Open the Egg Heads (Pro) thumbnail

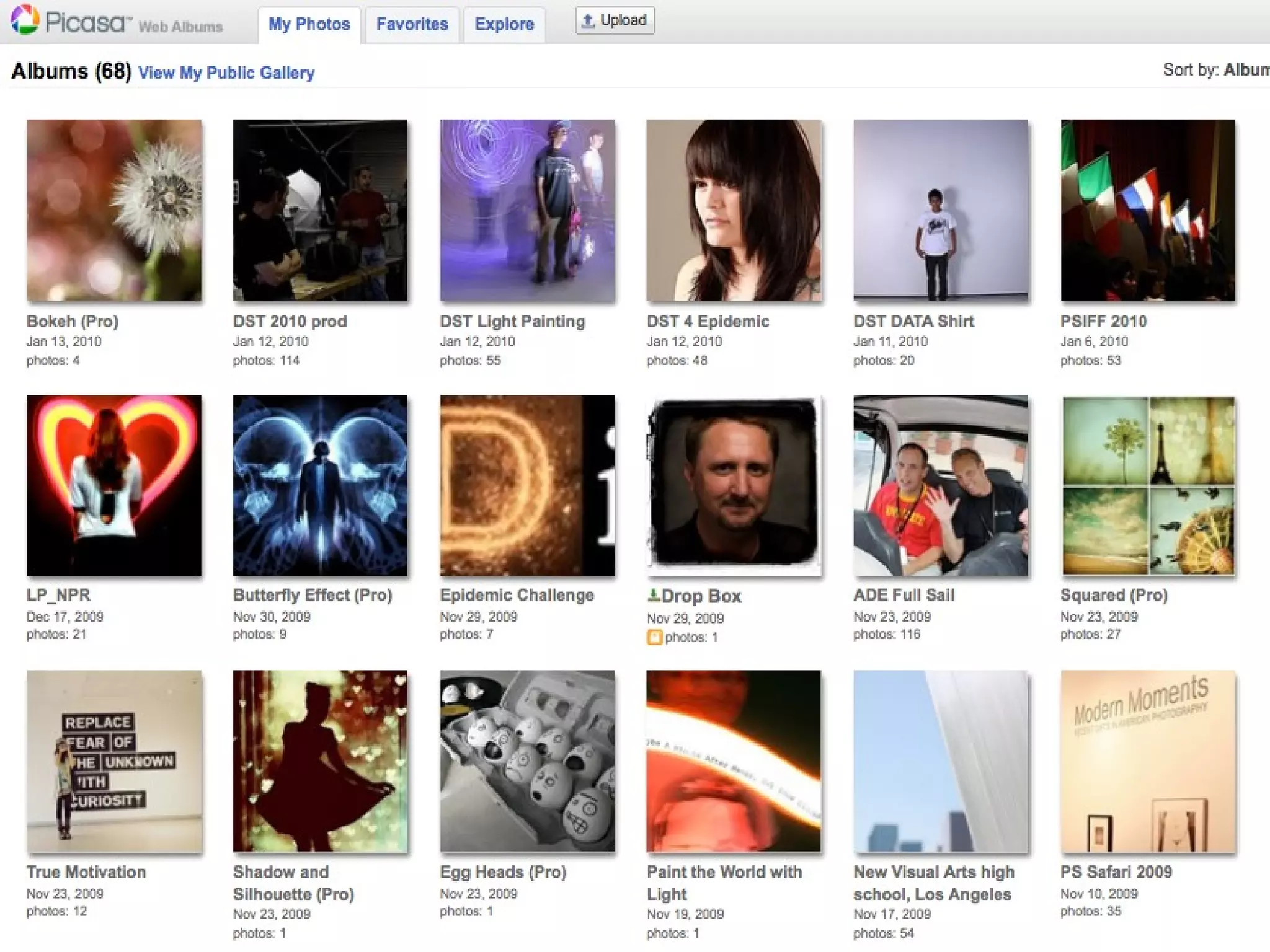(527, 760)
